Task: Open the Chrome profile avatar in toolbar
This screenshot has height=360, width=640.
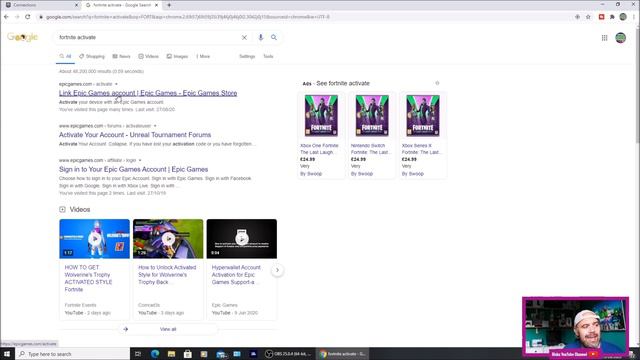Action: 623,17
